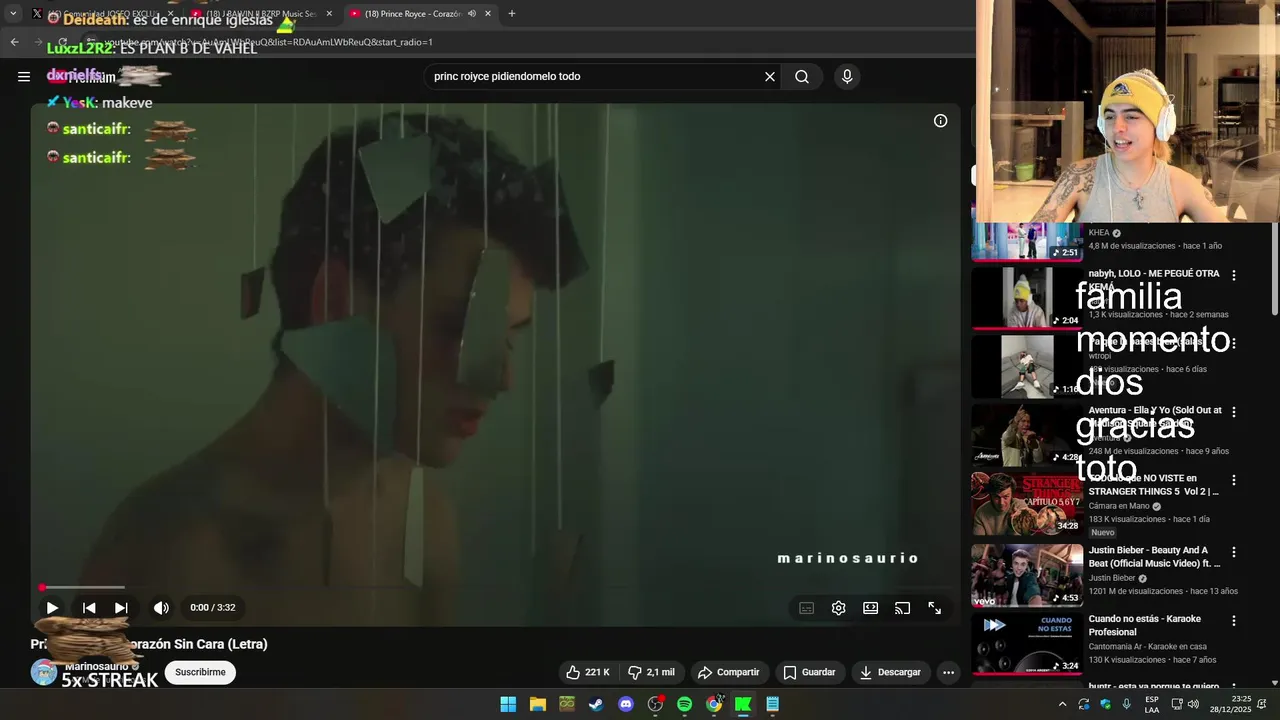Open options for nabyh LOLO video
1280x720 pixels.
coord(1233,275)
